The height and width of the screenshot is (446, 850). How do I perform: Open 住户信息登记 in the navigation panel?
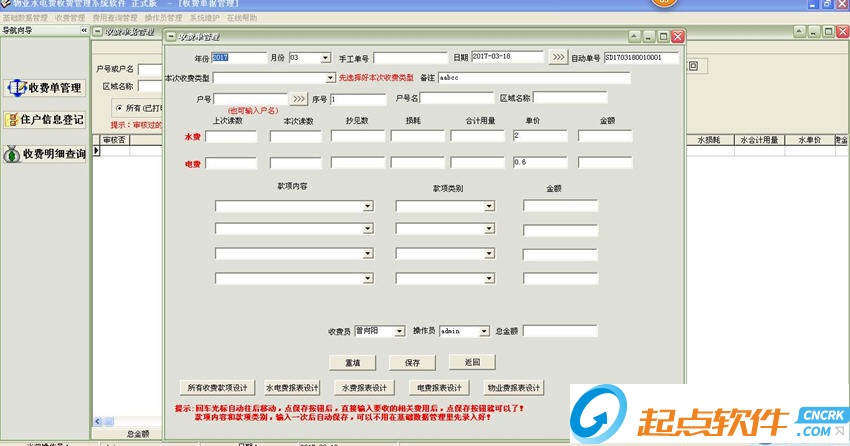(x=45, y=120)
